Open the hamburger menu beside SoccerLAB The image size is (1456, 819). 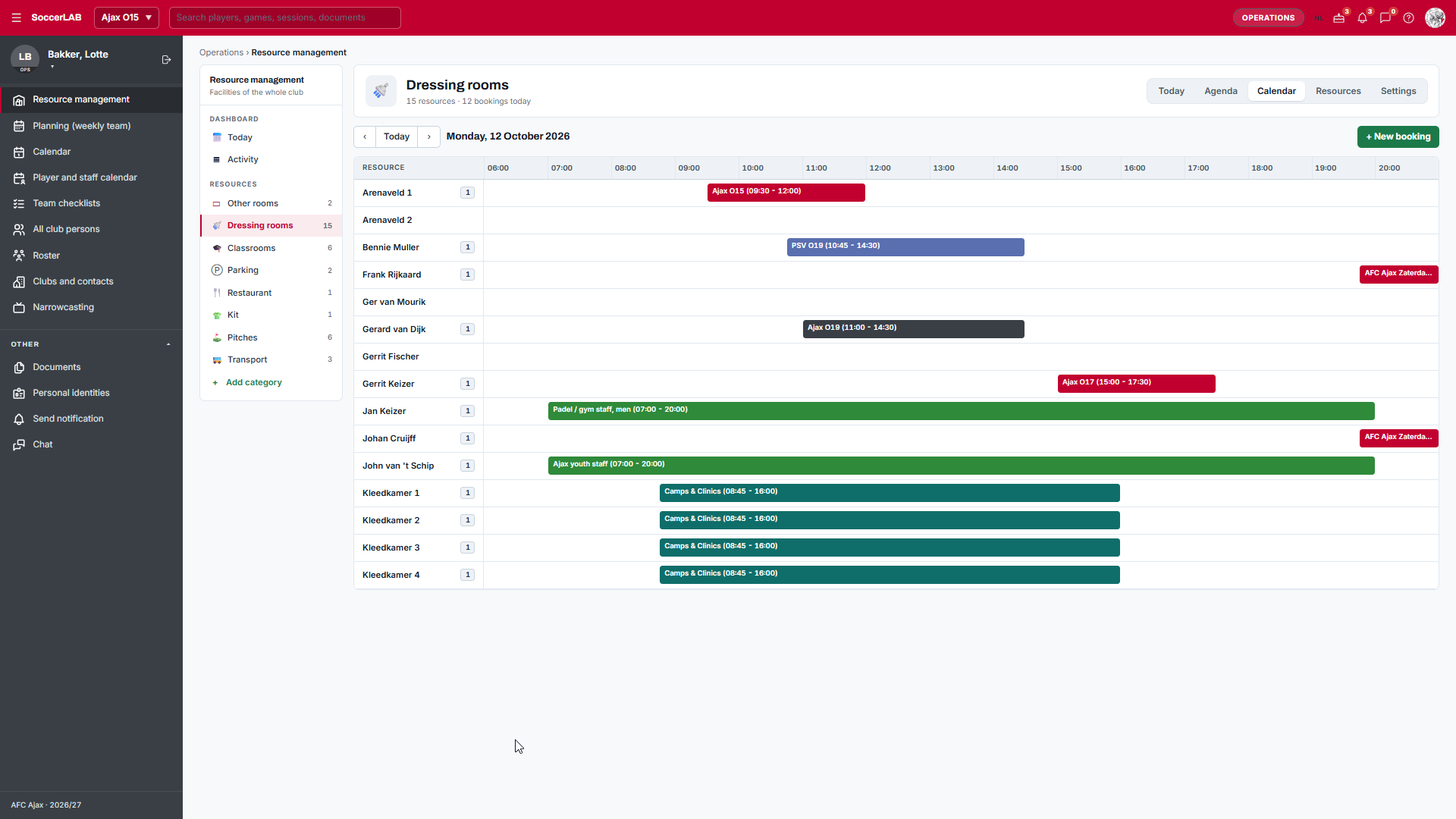[16, 17]
